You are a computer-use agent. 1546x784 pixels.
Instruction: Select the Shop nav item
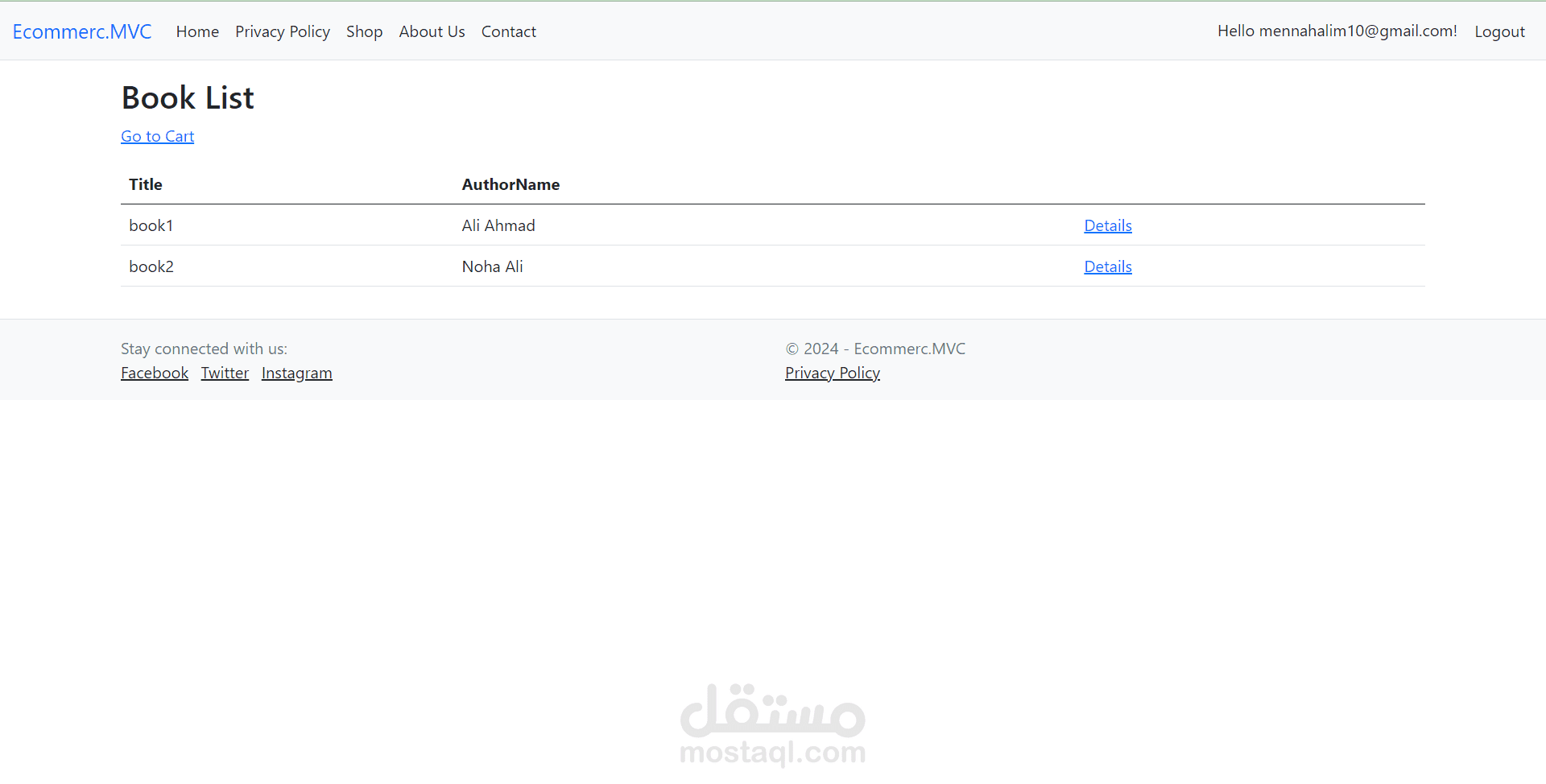364,31
